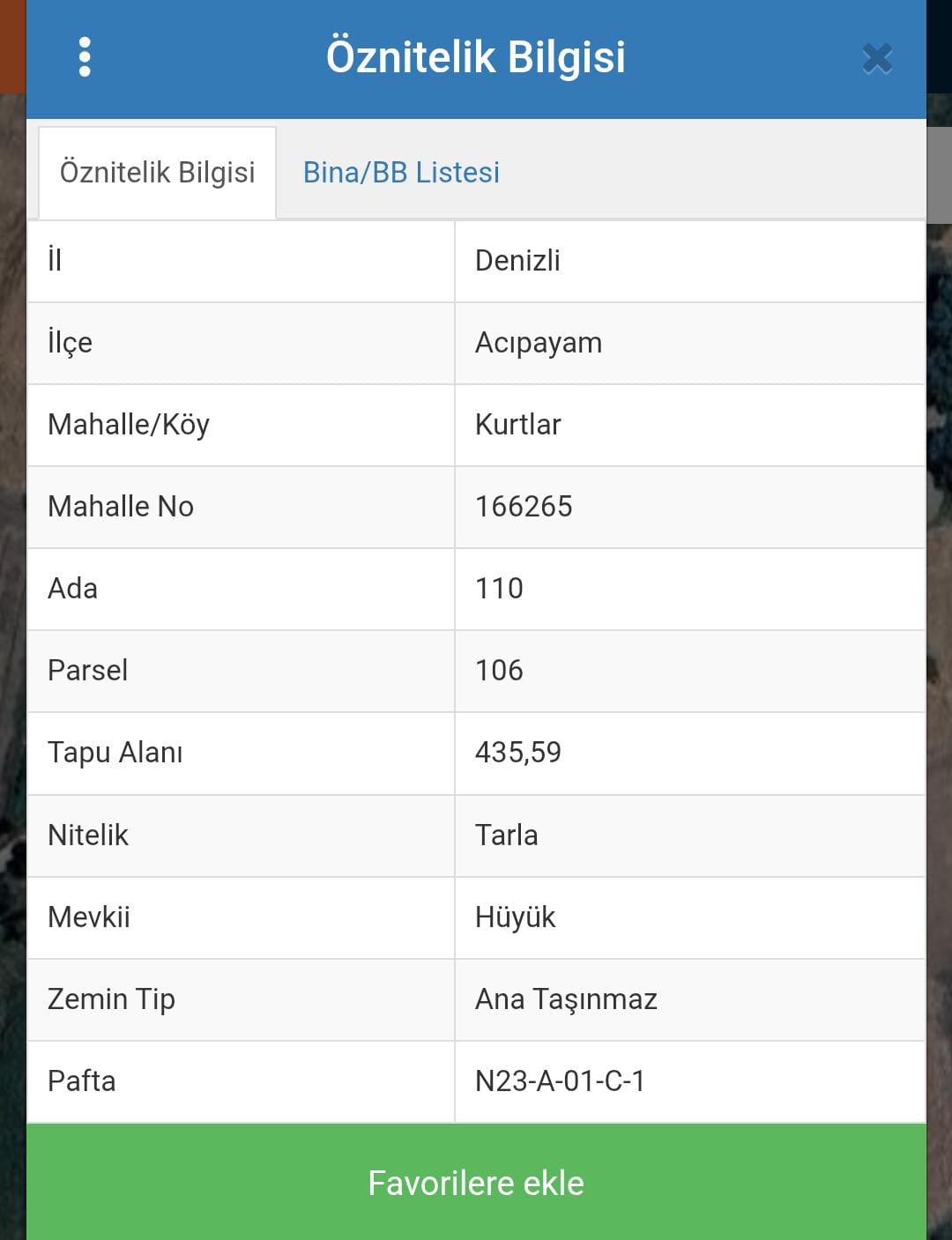Viewport: 952px width, 1240px height.
Task: Click the Parsel value 106
Action: pyautogui.click(x=499, y=671)
